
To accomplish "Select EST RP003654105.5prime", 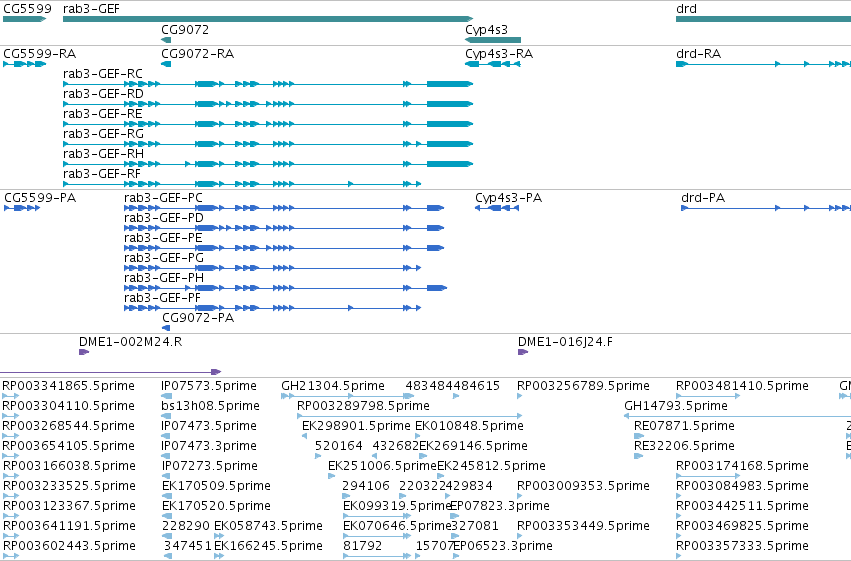I will 68,446.
